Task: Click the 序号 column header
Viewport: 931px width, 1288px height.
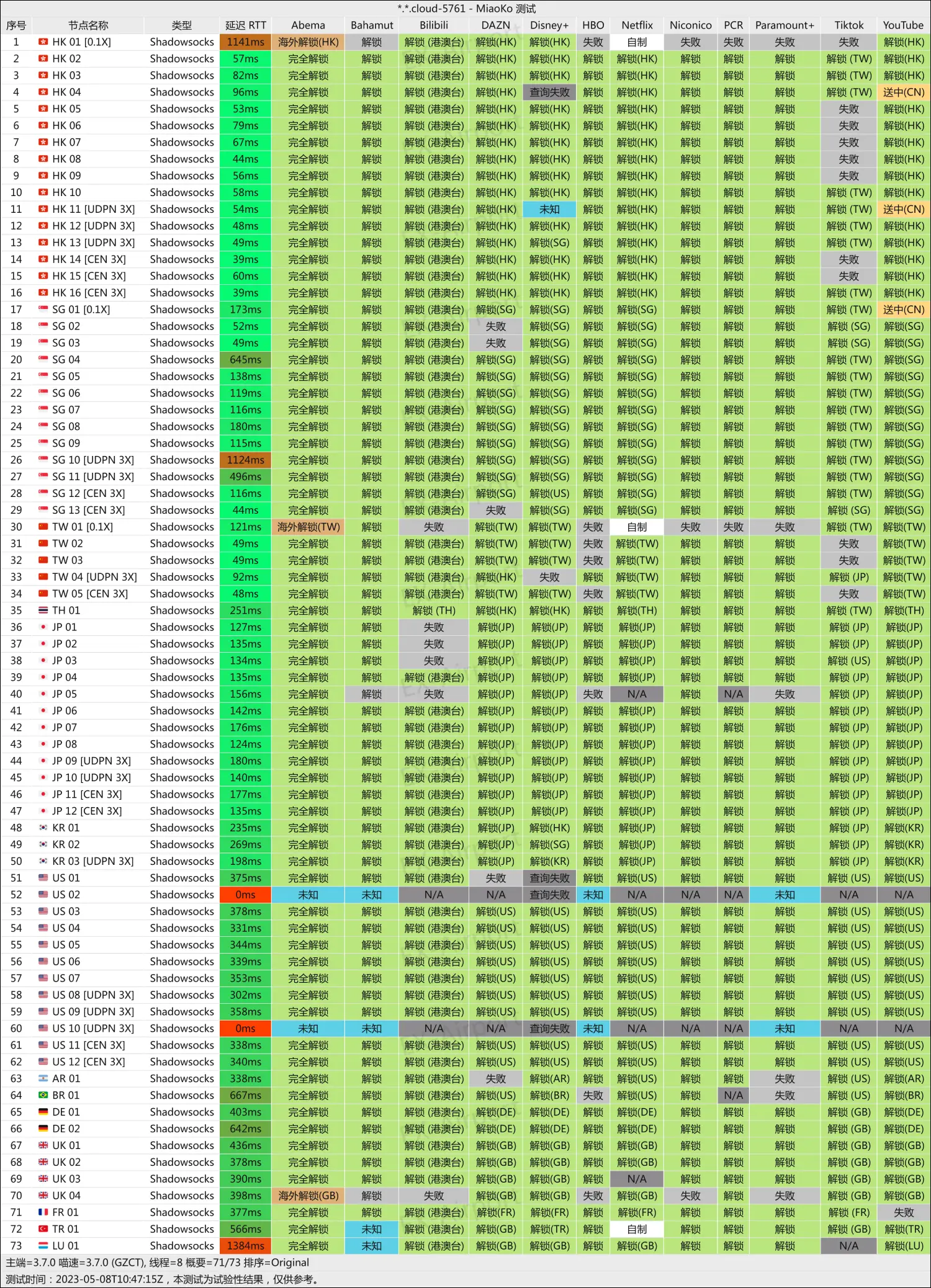Action: click(x=16, y=25)
